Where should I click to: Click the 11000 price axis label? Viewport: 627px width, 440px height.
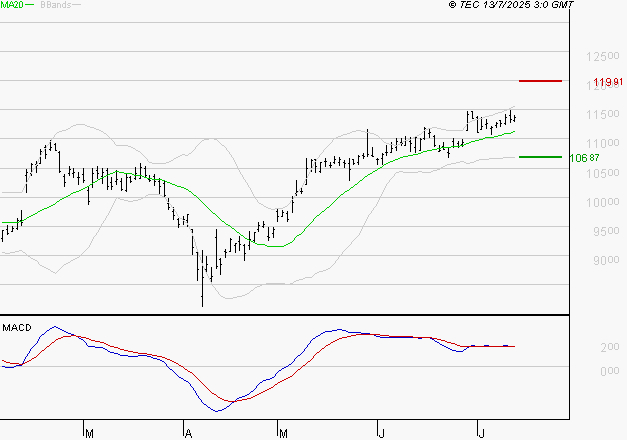603,143
